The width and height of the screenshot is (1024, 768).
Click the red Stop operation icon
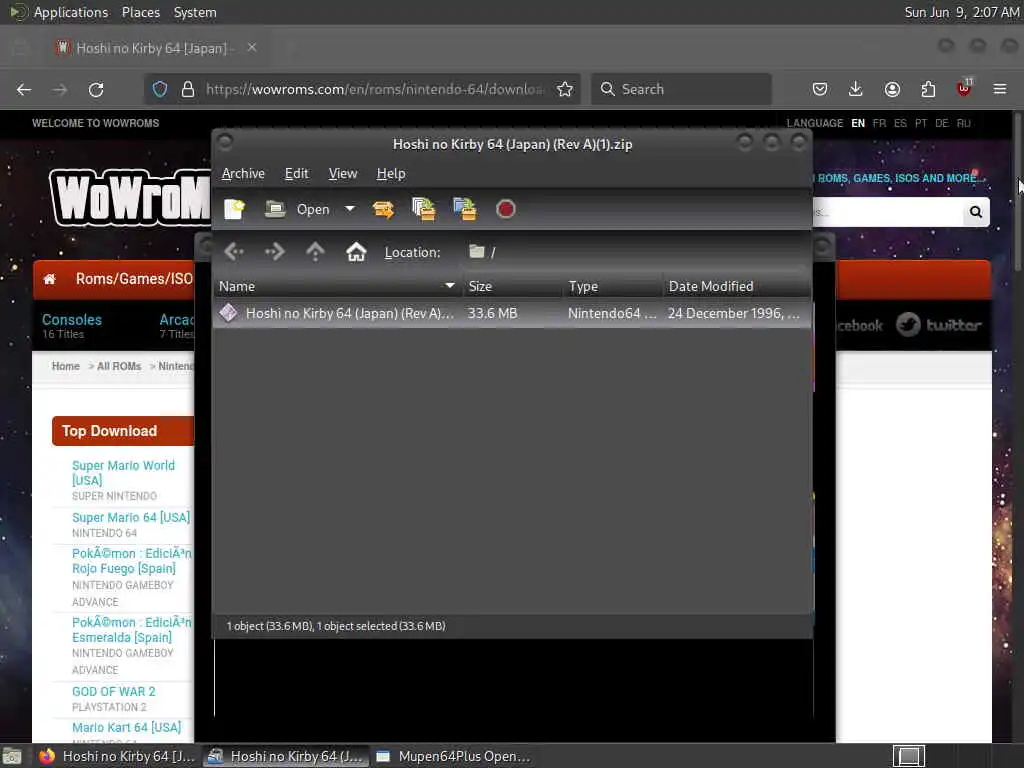pos(505,210)
